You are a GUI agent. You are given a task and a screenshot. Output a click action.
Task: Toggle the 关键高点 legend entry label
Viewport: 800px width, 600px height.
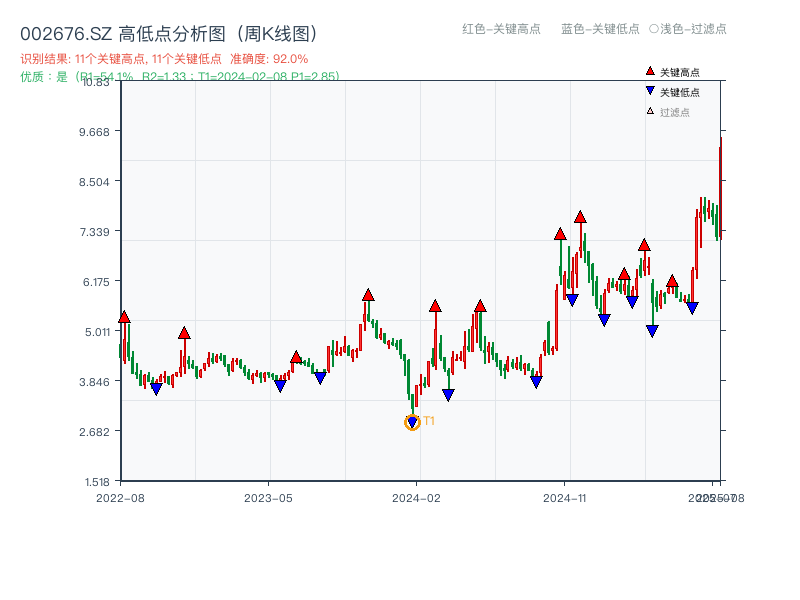click(x=680, y=72)
